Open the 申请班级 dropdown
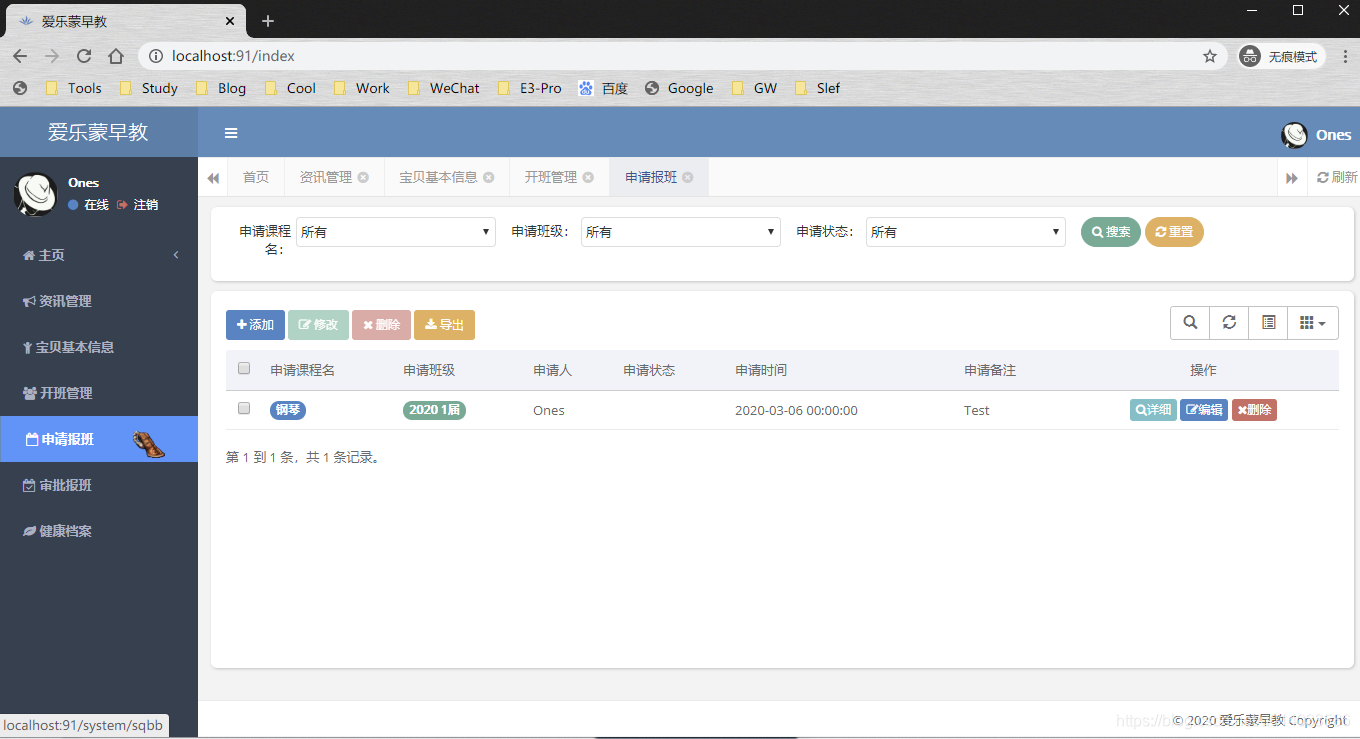Image resolution: width=1360 pixels, height=739 pixels. 681,232
